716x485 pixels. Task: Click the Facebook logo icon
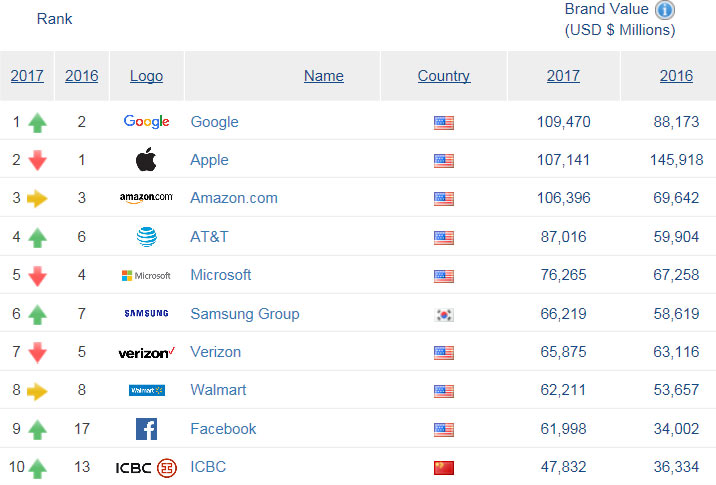click(x=146, y=429)
